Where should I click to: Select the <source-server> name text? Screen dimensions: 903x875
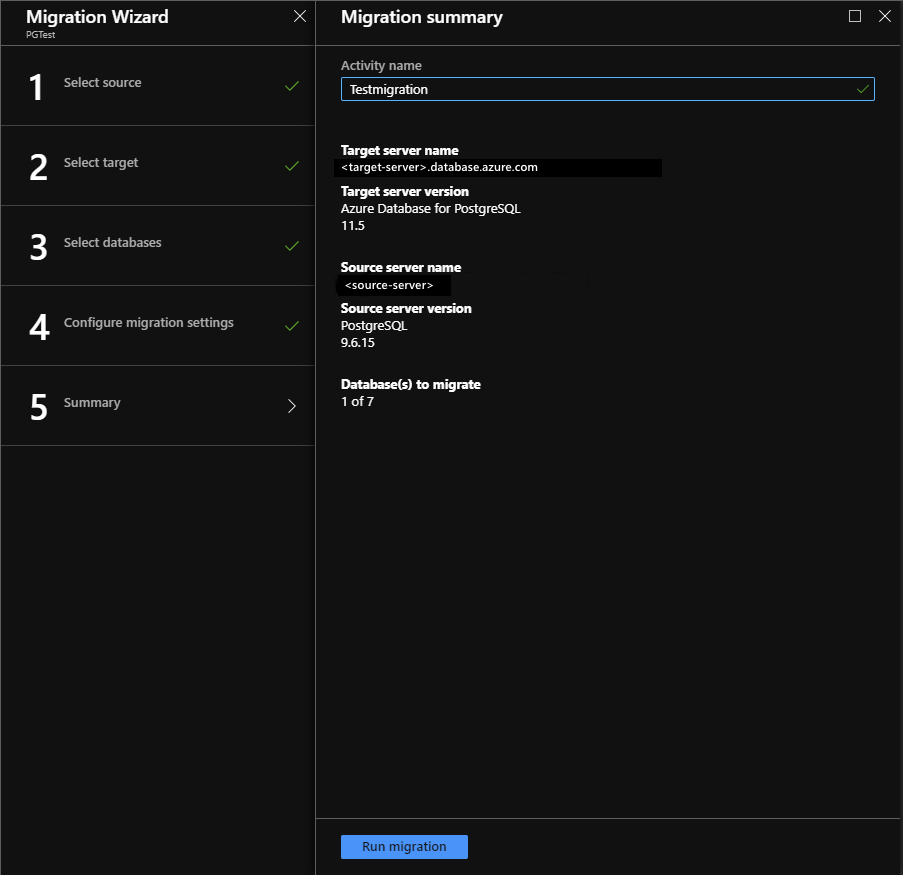tap(389, 285)
